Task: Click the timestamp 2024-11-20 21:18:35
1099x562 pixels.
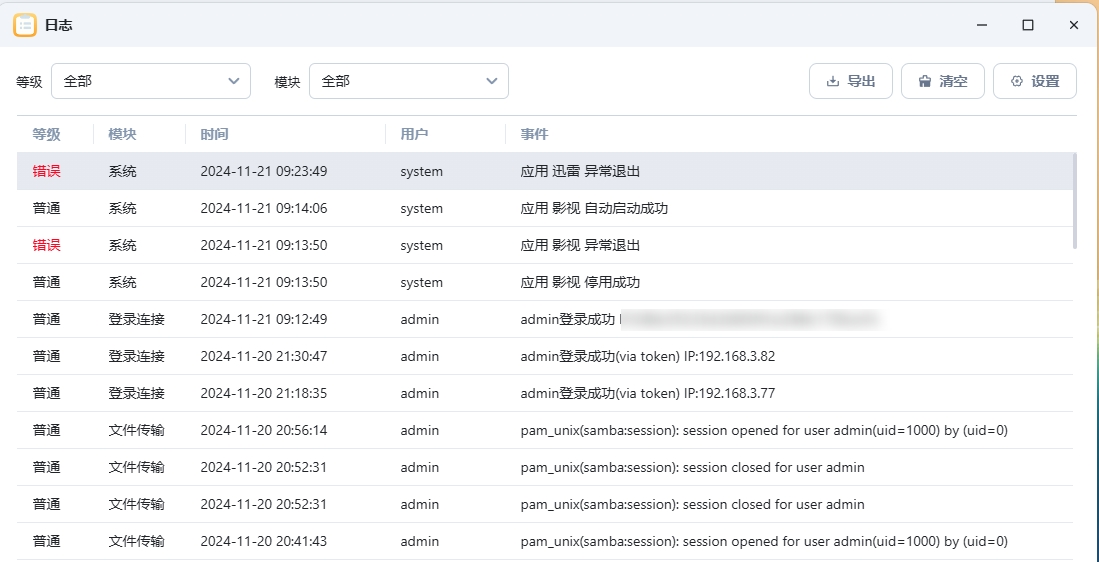Action: click(264, 393)
